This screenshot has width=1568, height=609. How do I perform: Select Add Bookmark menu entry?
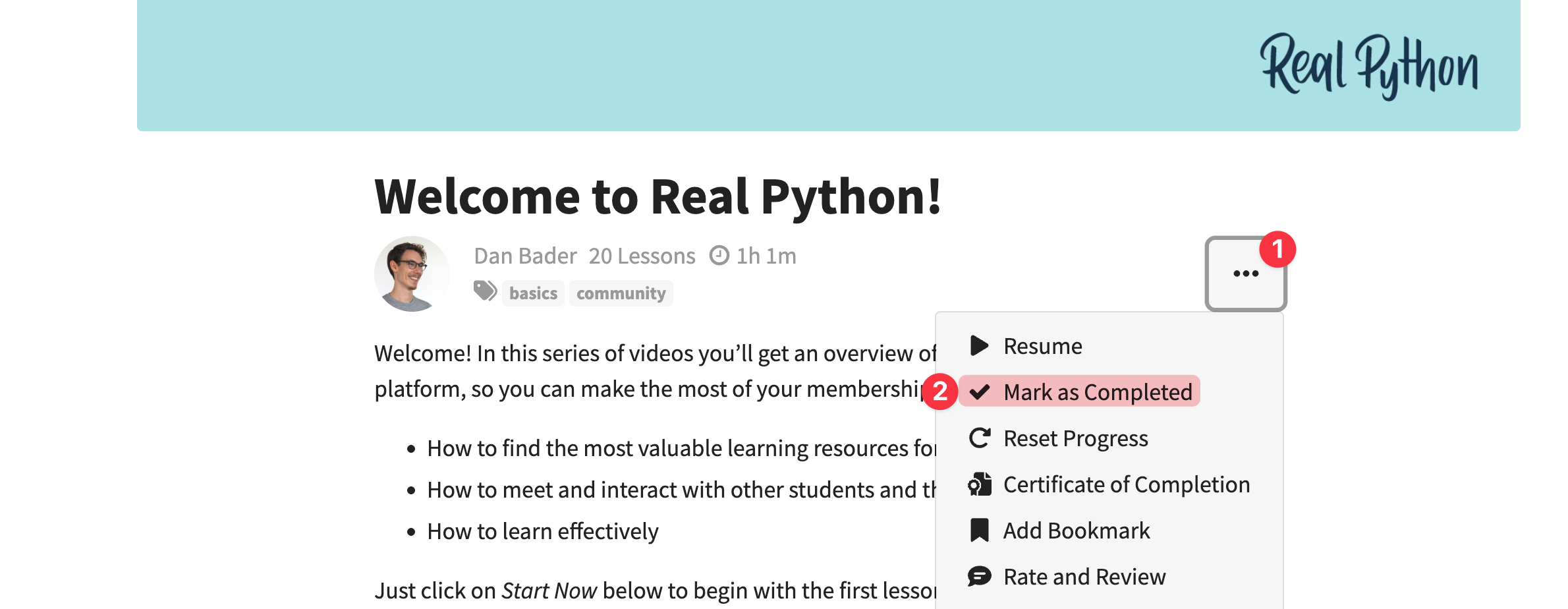tap(1077, 531)
